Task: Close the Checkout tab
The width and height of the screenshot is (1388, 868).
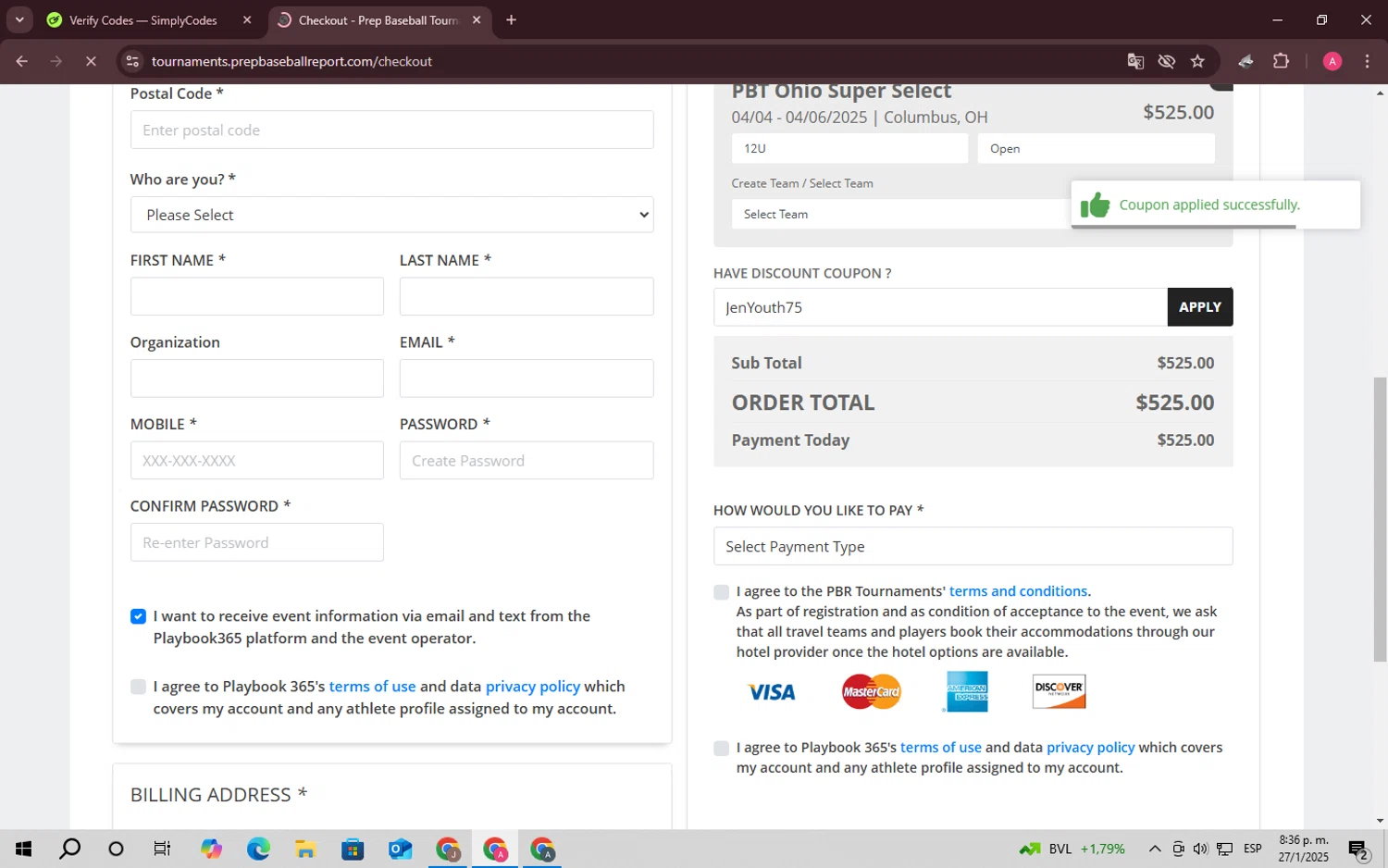Action: tap(477, 20)
